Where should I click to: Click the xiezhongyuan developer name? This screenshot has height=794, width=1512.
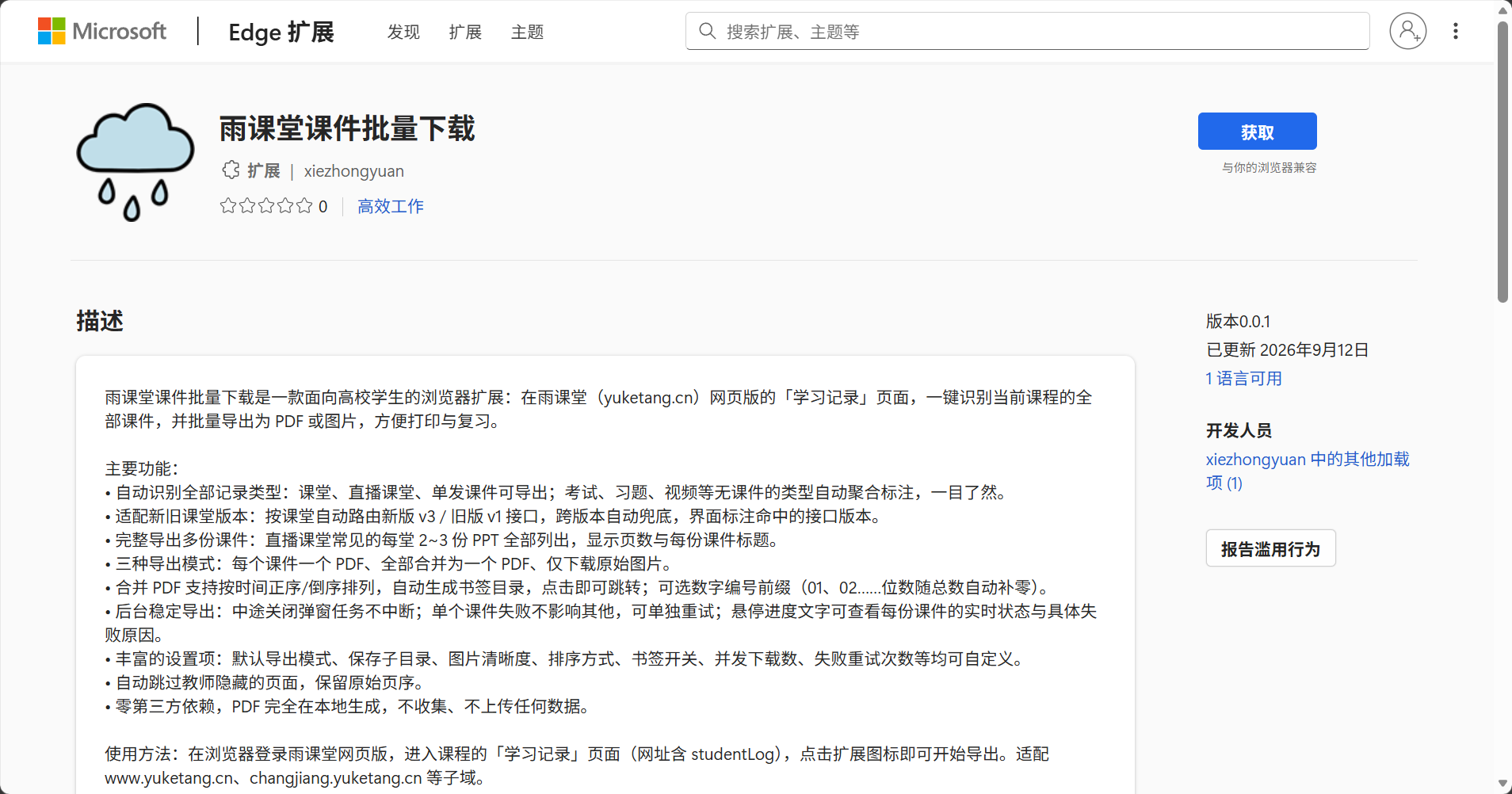point(353,171)
